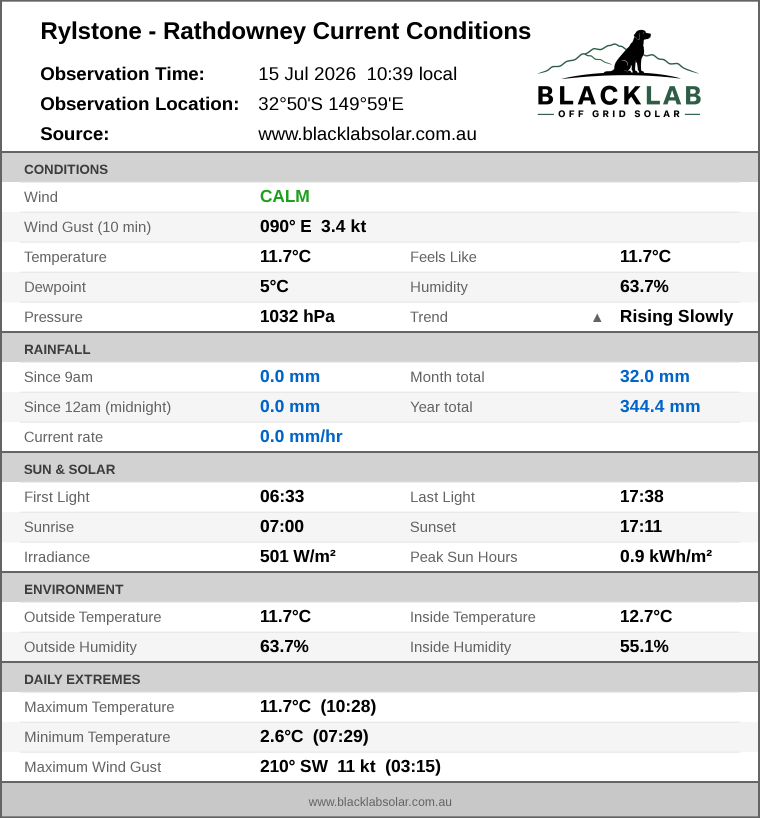Select the observation time 15 Jul 2026 10:39 local
This screenshot has height=818, width=760.
[x=357, y=74]
